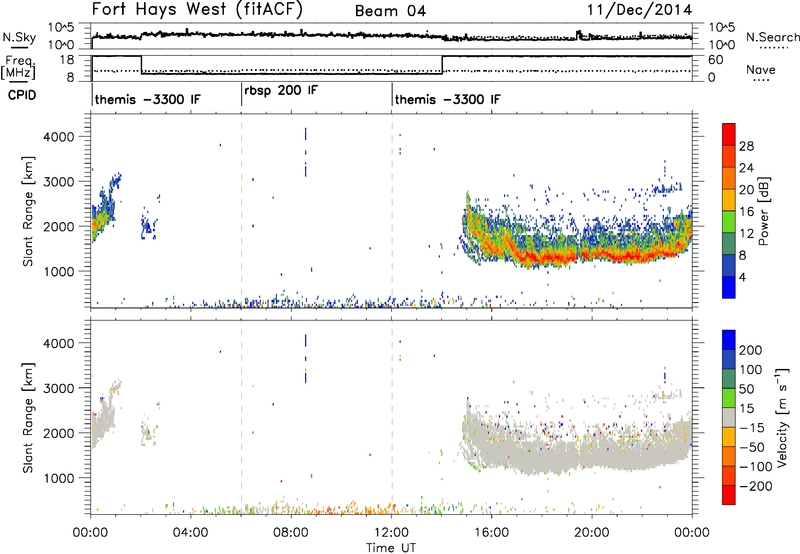Screen dimensions: 800x554
Task: Click the '200' Velocity colorbar tick label
Action: click(x=751, y=350)
